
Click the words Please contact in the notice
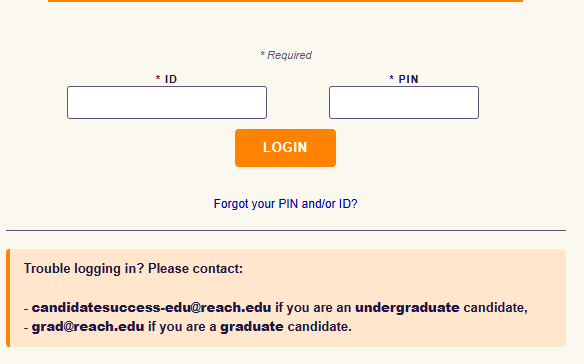point(196,269)
